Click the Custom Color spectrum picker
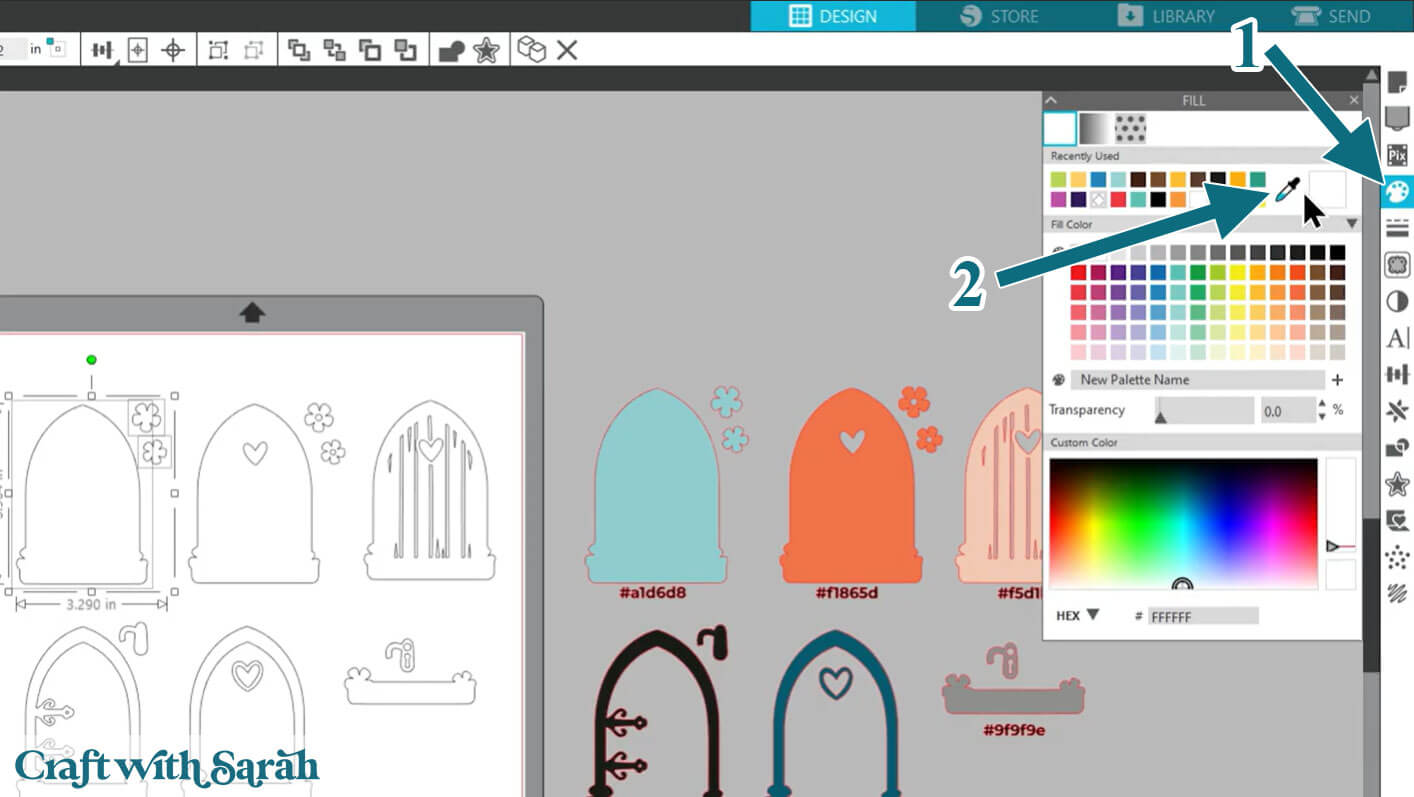1414x797 pixels. (1184, 524)
